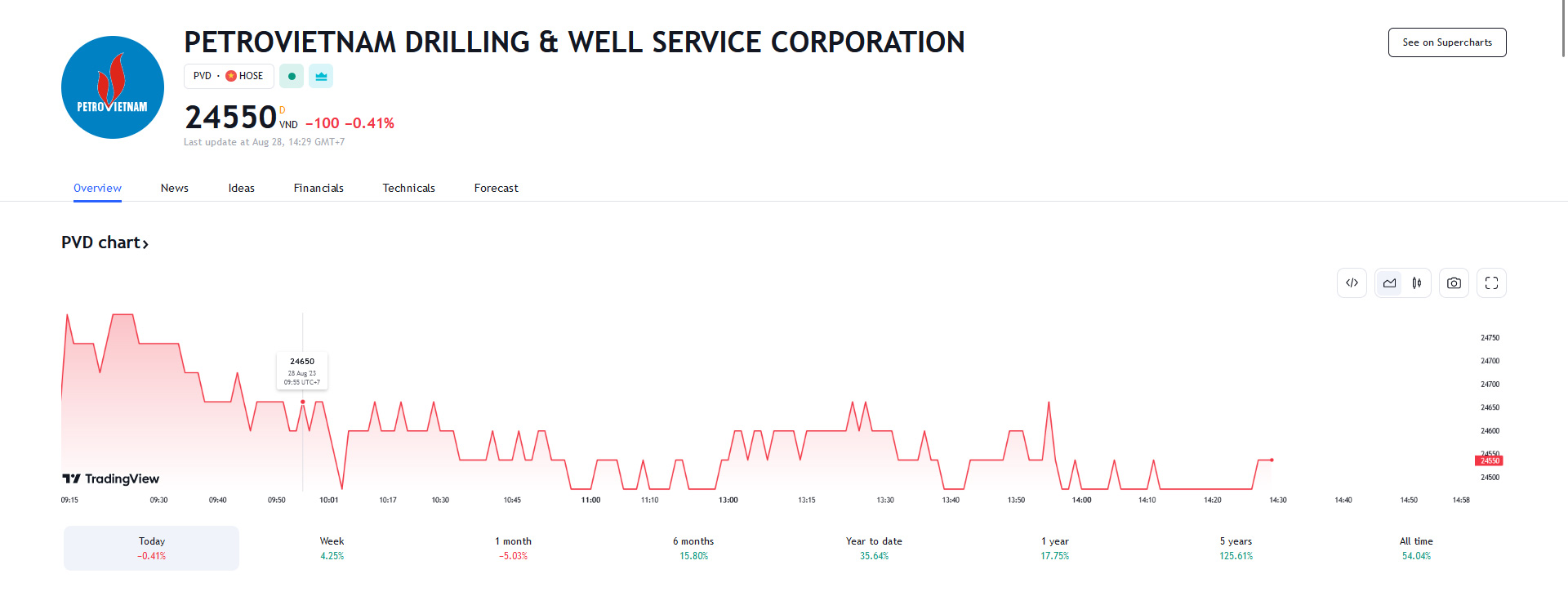Viewport: 1568px width, 605px height.
Task: Take a chart snapshot with camera icon
Action: point(1454,283)
